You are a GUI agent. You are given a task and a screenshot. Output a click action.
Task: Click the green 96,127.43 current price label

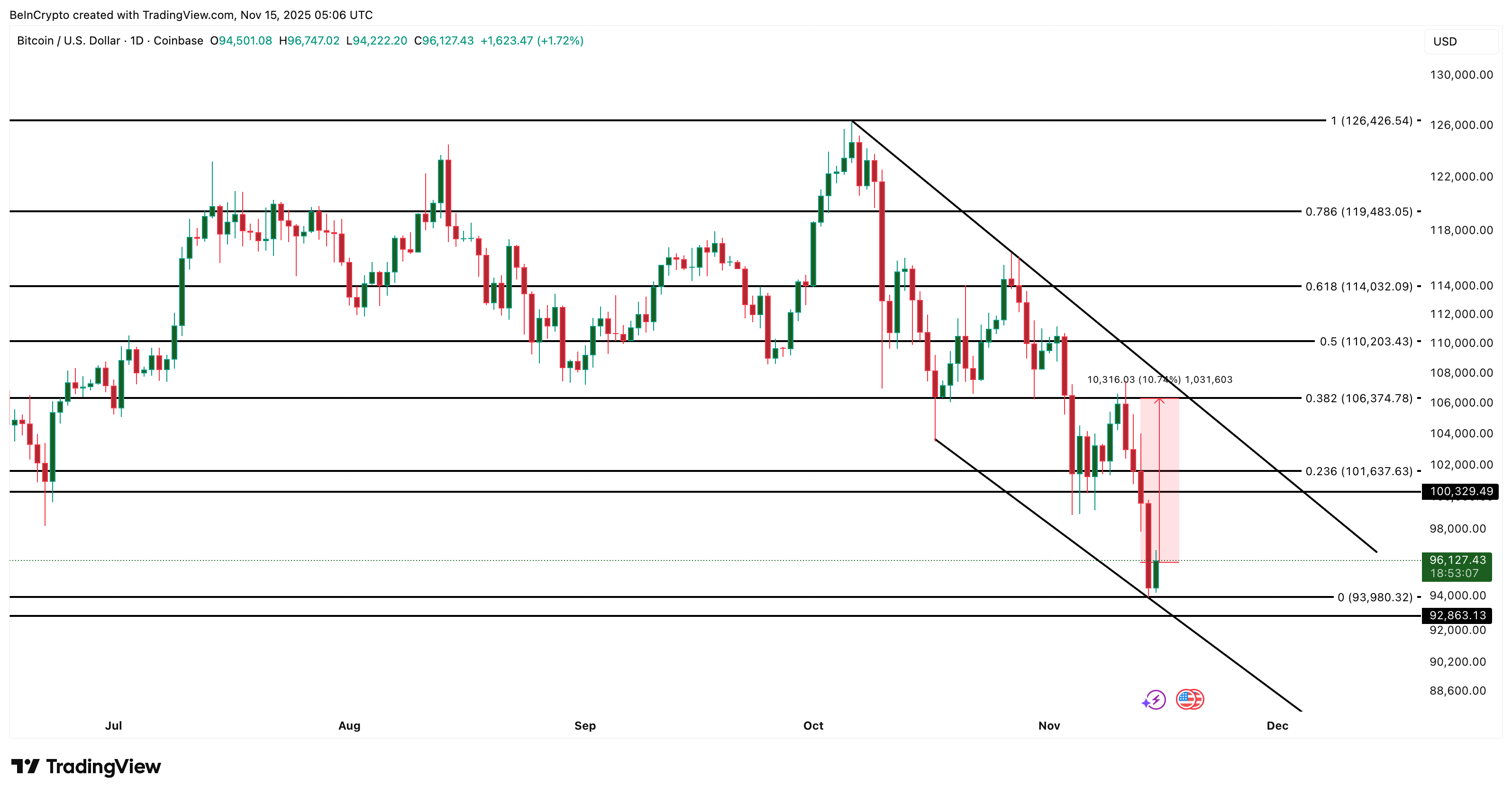1457,566
